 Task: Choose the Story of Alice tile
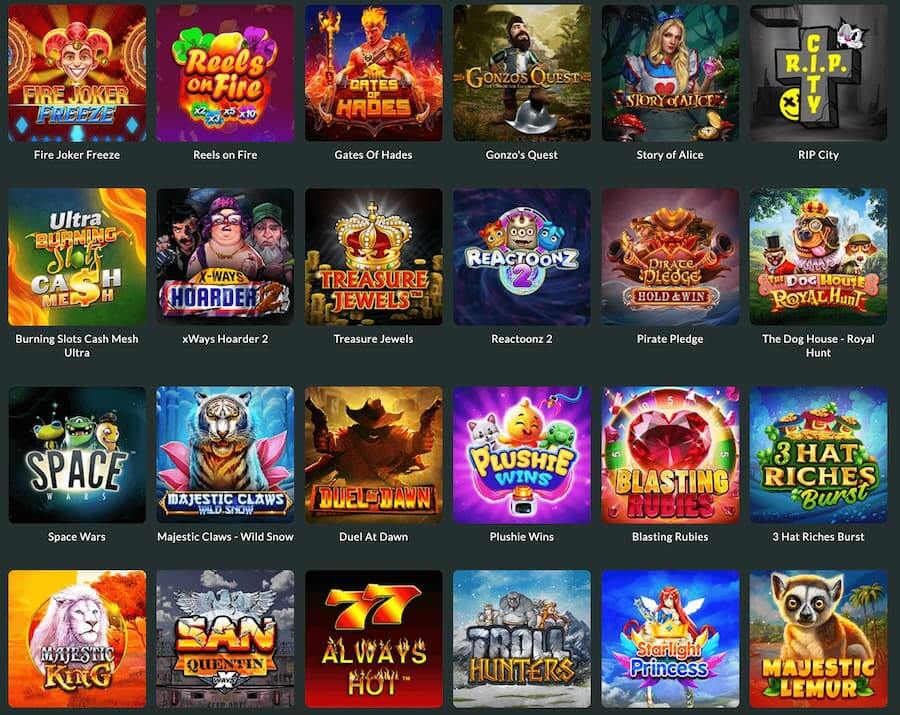670,73
